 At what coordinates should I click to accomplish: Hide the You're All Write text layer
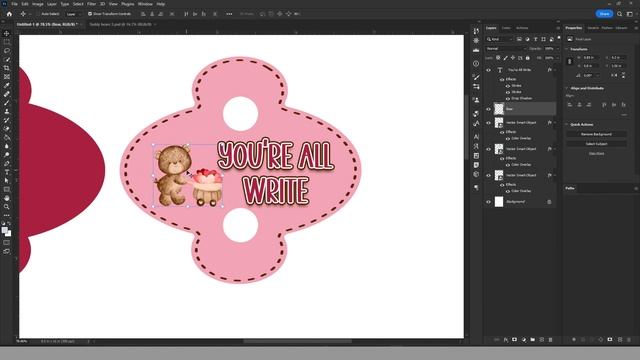489,70
